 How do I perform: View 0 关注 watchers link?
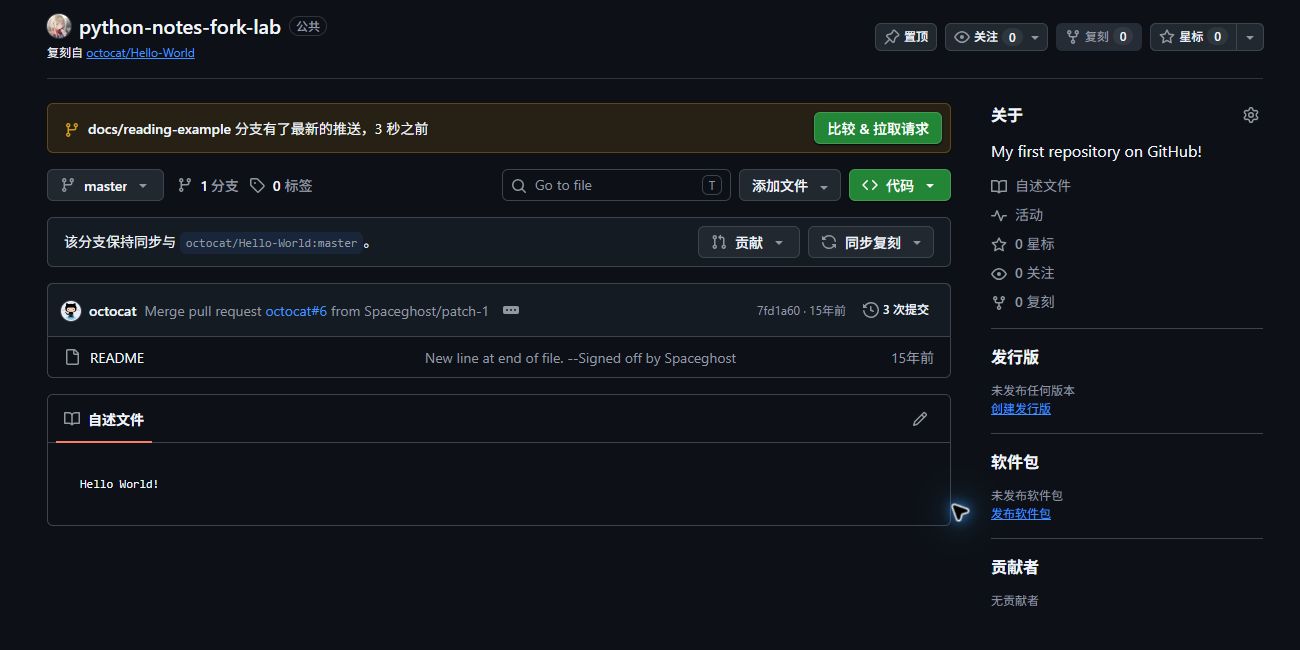pyautogui.click(x=1034, y=273)
